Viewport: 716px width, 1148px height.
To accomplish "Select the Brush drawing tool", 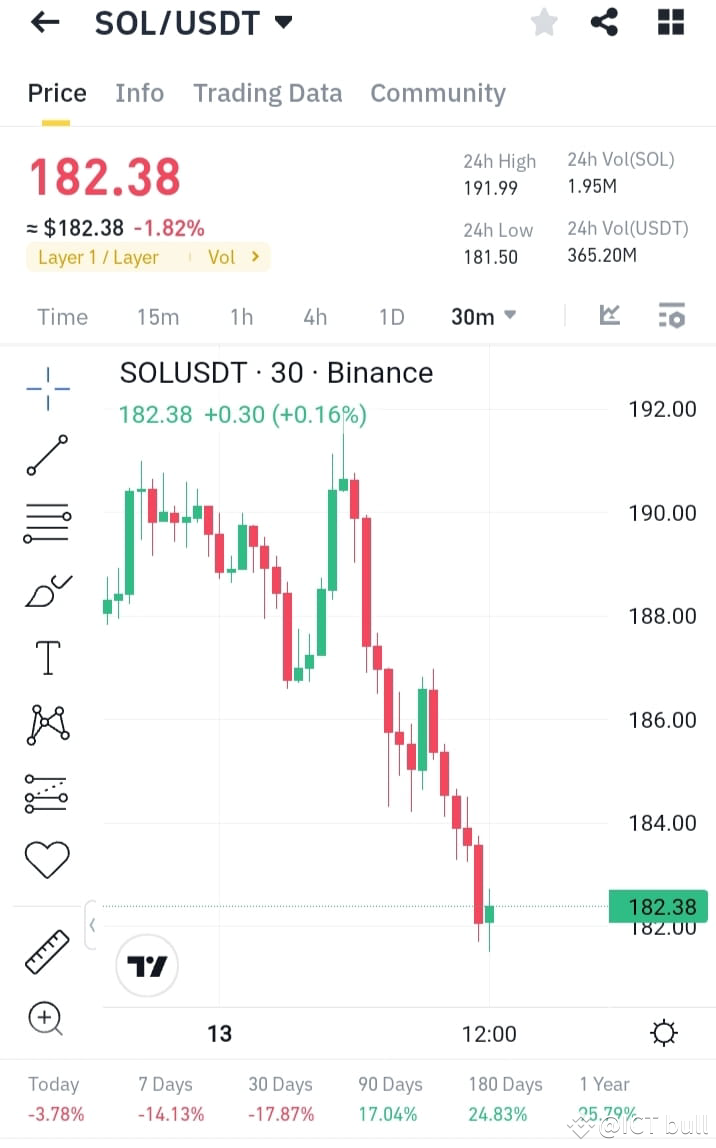I will [x=47, y=590].
